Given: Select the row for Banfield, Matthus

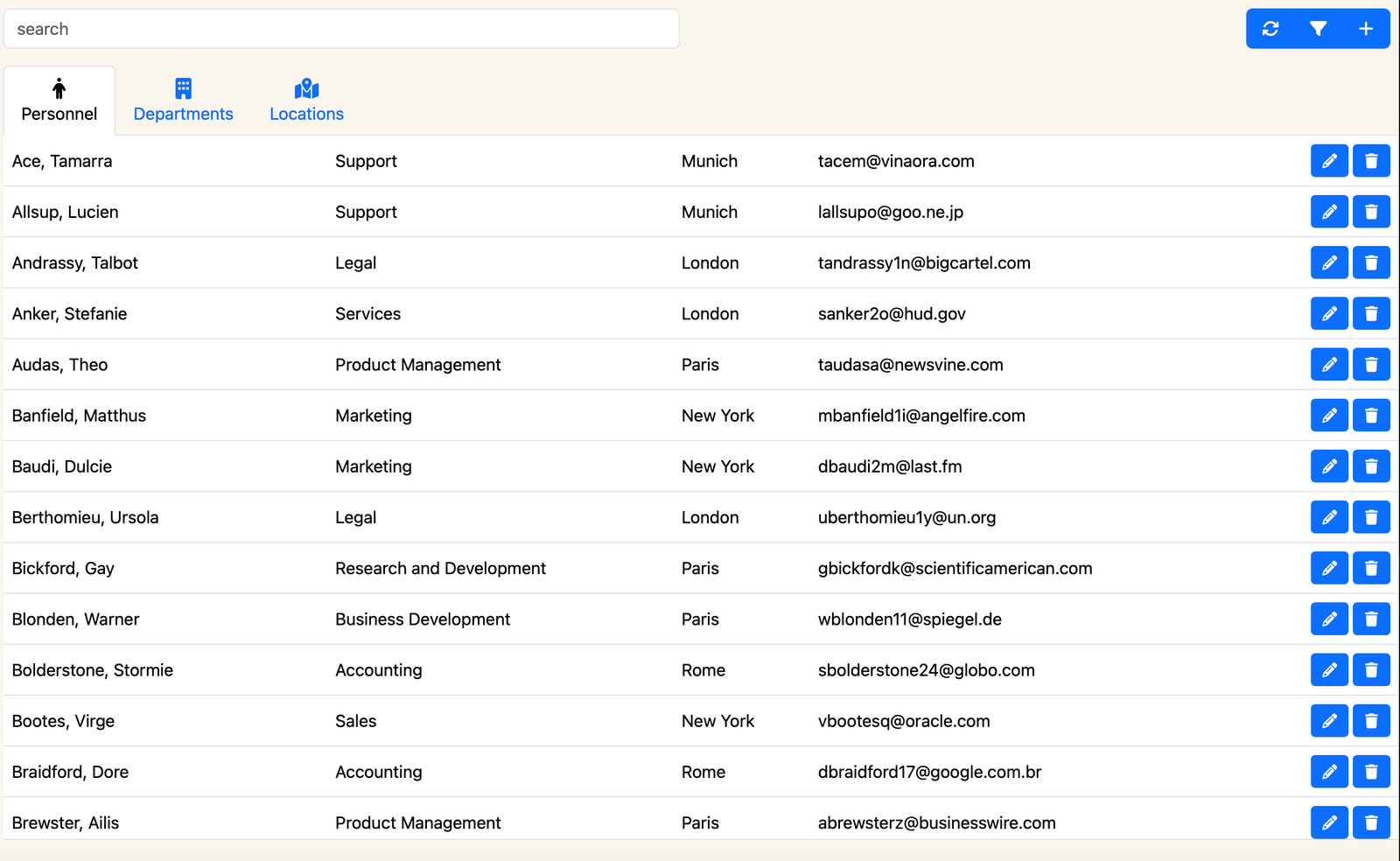Looking at the screenshot, I should pyautogui.click(x=350, y=416).
